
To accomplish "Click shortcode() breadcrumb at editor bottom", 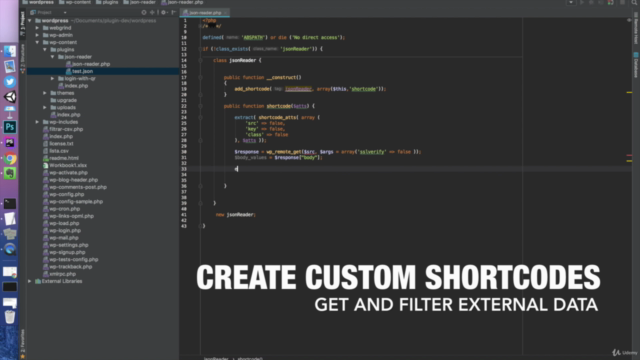I will [250, 358].
